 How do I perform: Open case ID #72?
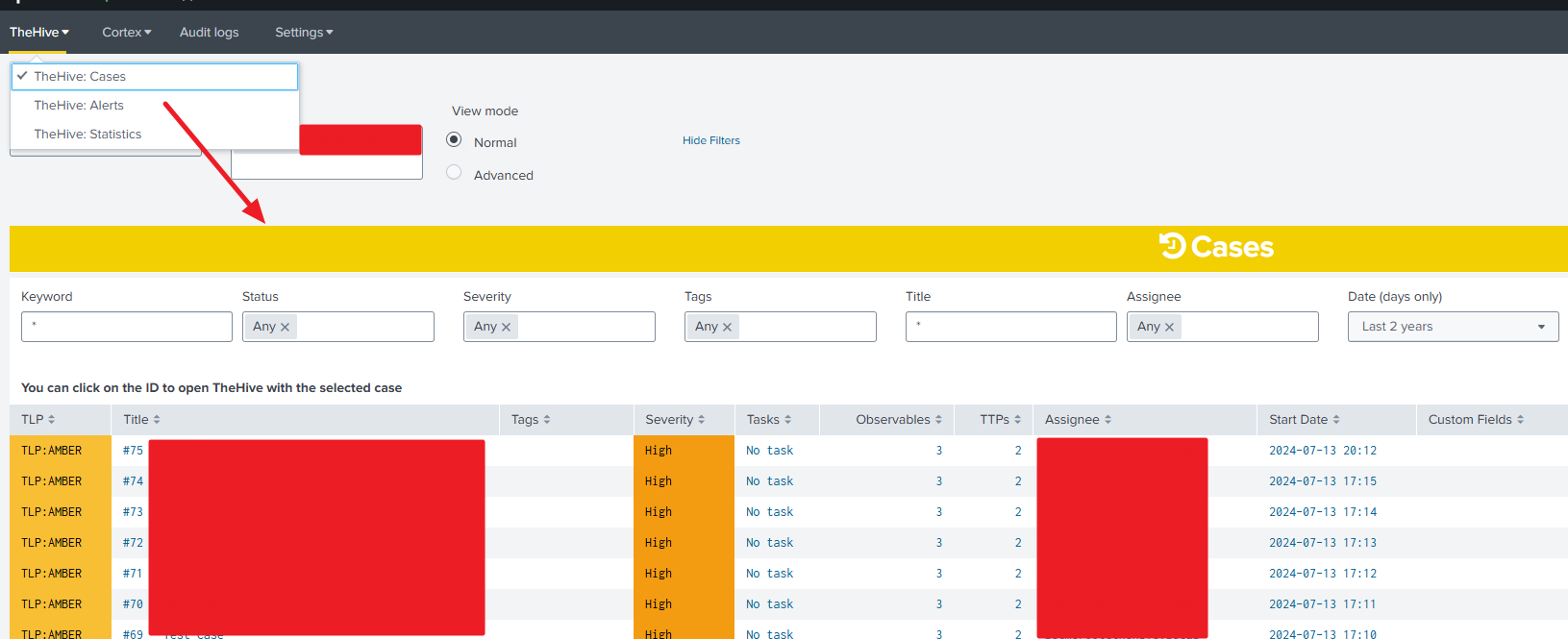[133, 543]
